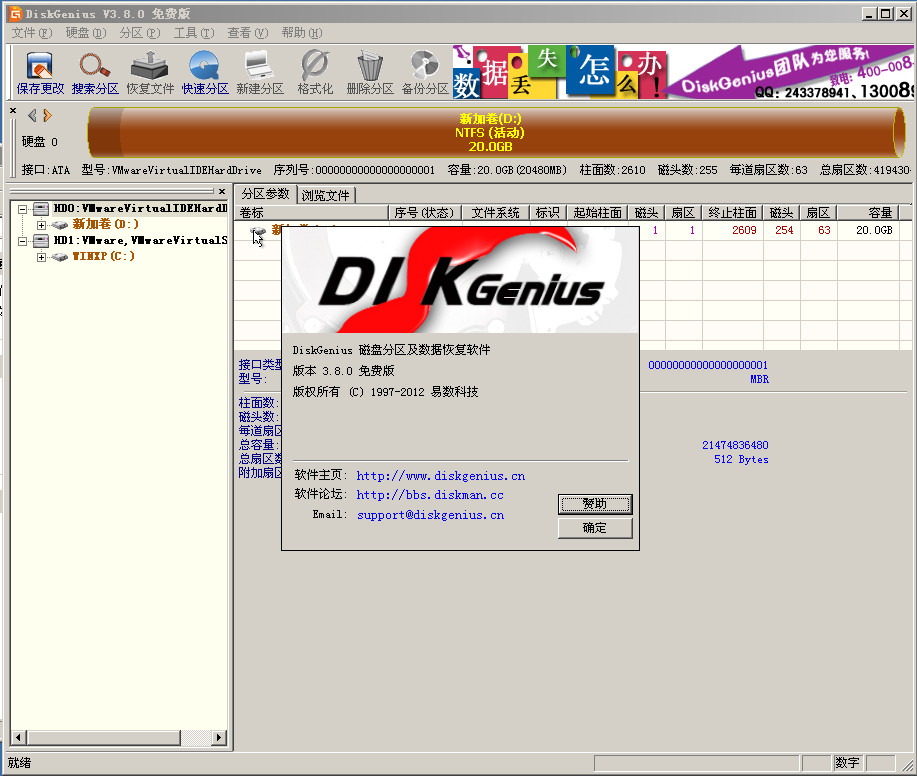The height and width of the screenshot is (776, 917).
Task: Open the http://www.diskgenius.cn homepage link
Action: pyautogui.click(x=441, y=476)
